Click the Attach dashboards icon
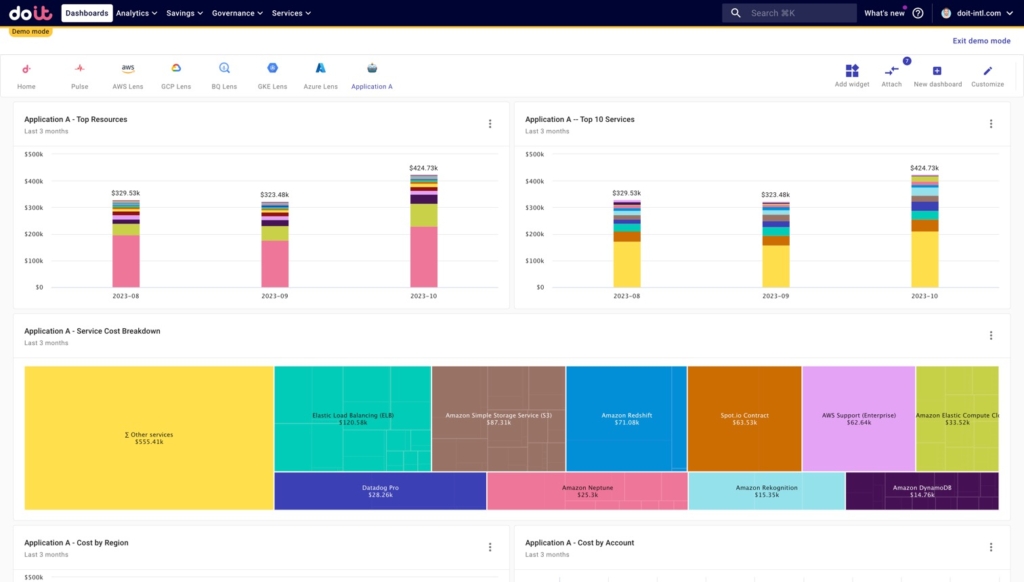The image size is (1024, 582). pos(891,71)
